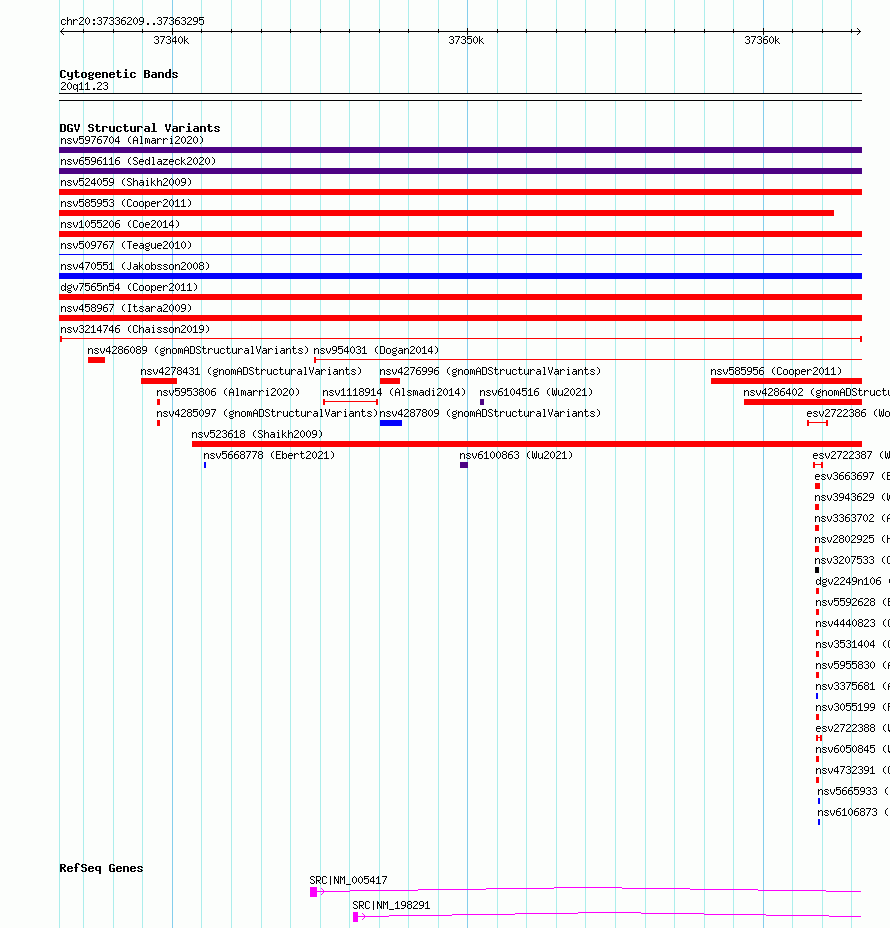
Task: Click nsv6104516 (Wu2021) label
Action: click(x=536, y=392)
